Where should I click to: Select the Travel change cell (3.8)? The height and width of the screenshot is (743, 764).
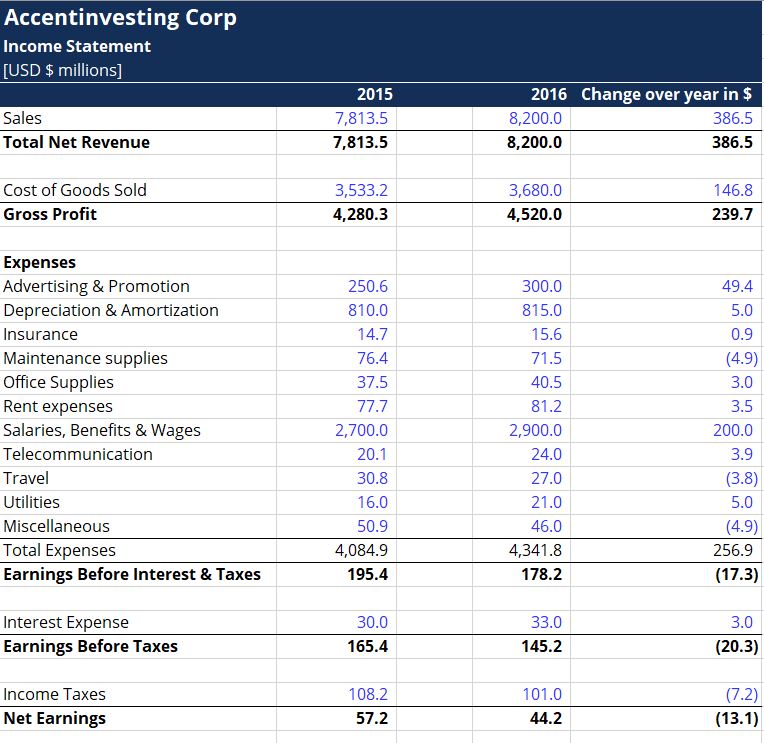[666, 478]
